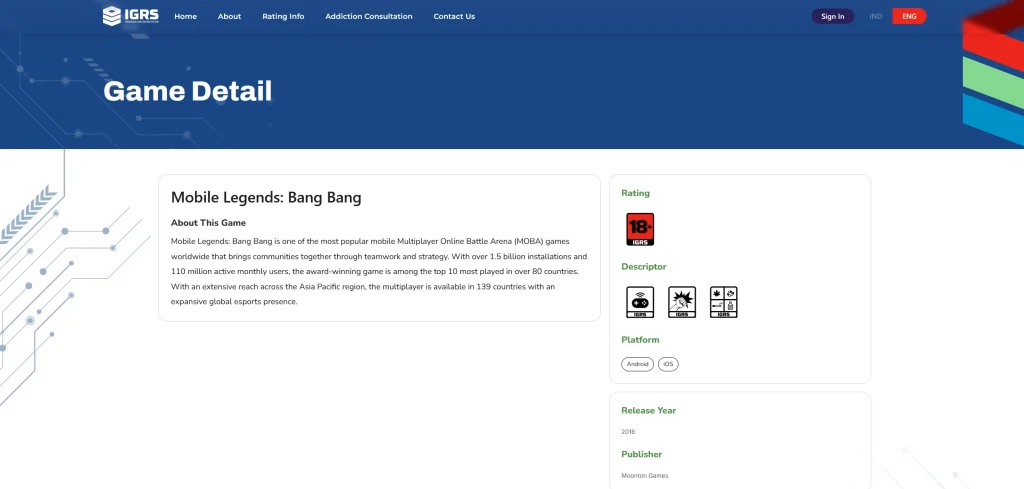The height and width of the screenshot is (489, 1024).
Task: Click the IGRS logo in the header
Action: [130, 16]
